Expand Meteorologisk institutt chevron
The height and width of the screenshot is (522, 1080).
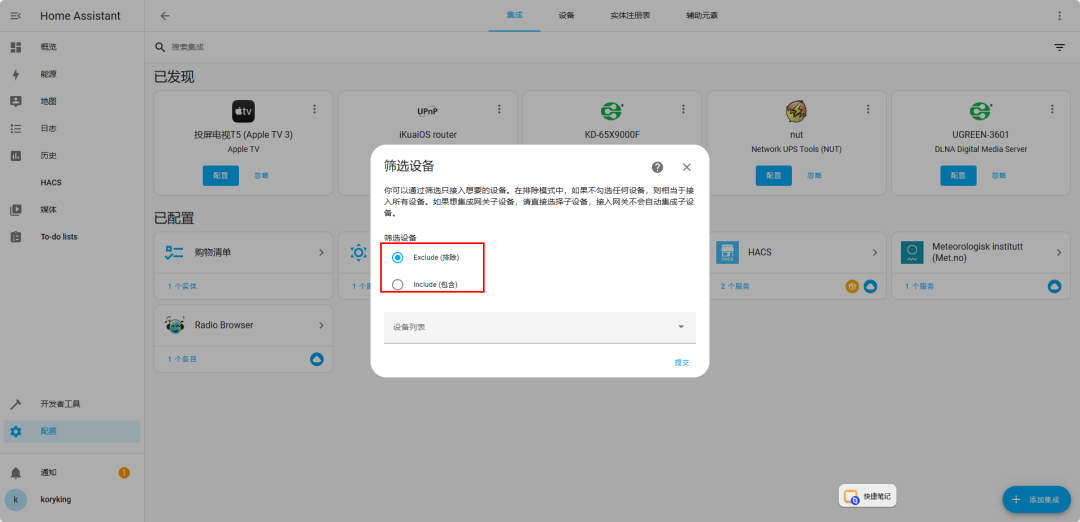[x=1059, y=253]
